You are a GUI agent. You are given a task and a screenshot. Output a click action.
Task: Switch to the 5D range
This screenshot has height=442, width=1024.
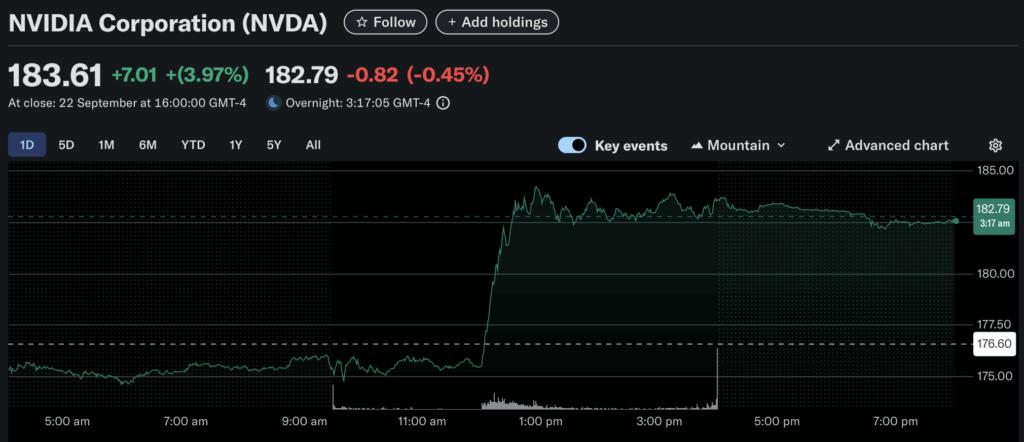point(66,145)
